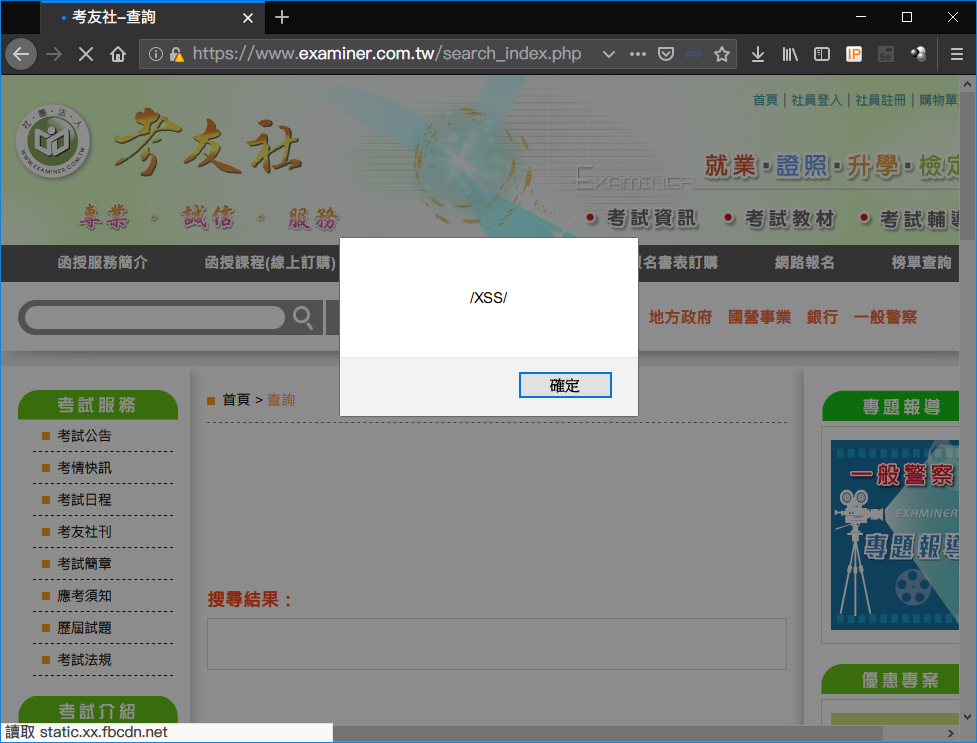Close the 考友社-查詢 tab
This screenshot has width=977, height=743.
pyautogui.click(x=248, y=18)
